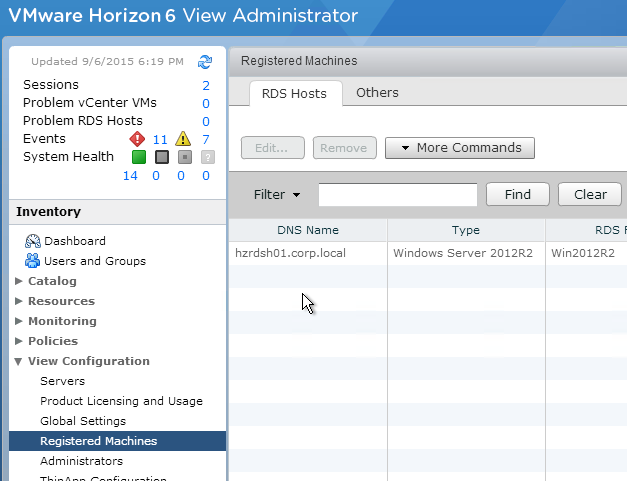
Task: Open Administrators settings
Action: 82,461
